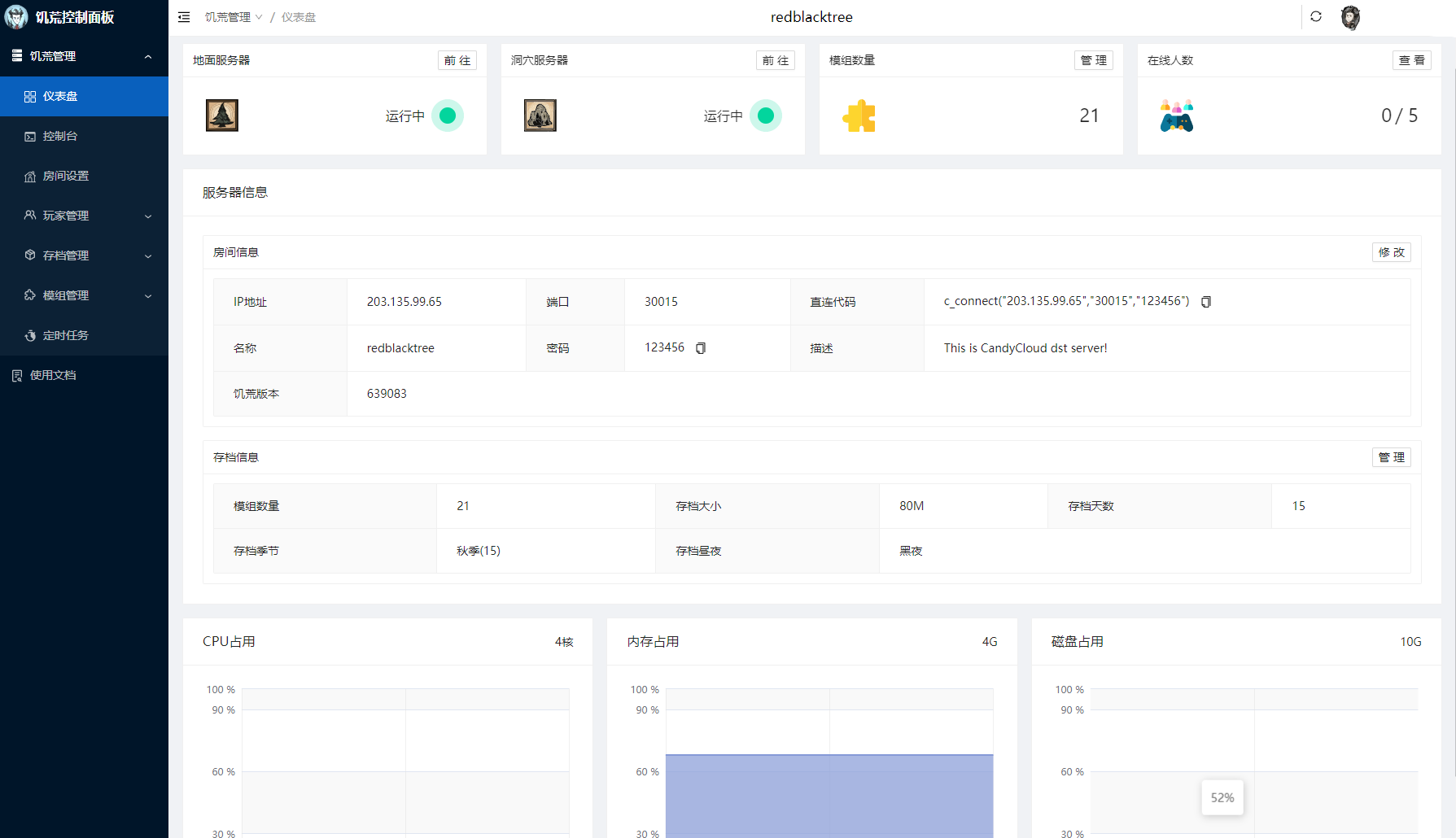Open the user avatar in top right
Screen dimensions: 1456x838
[x=1350, y=17]
